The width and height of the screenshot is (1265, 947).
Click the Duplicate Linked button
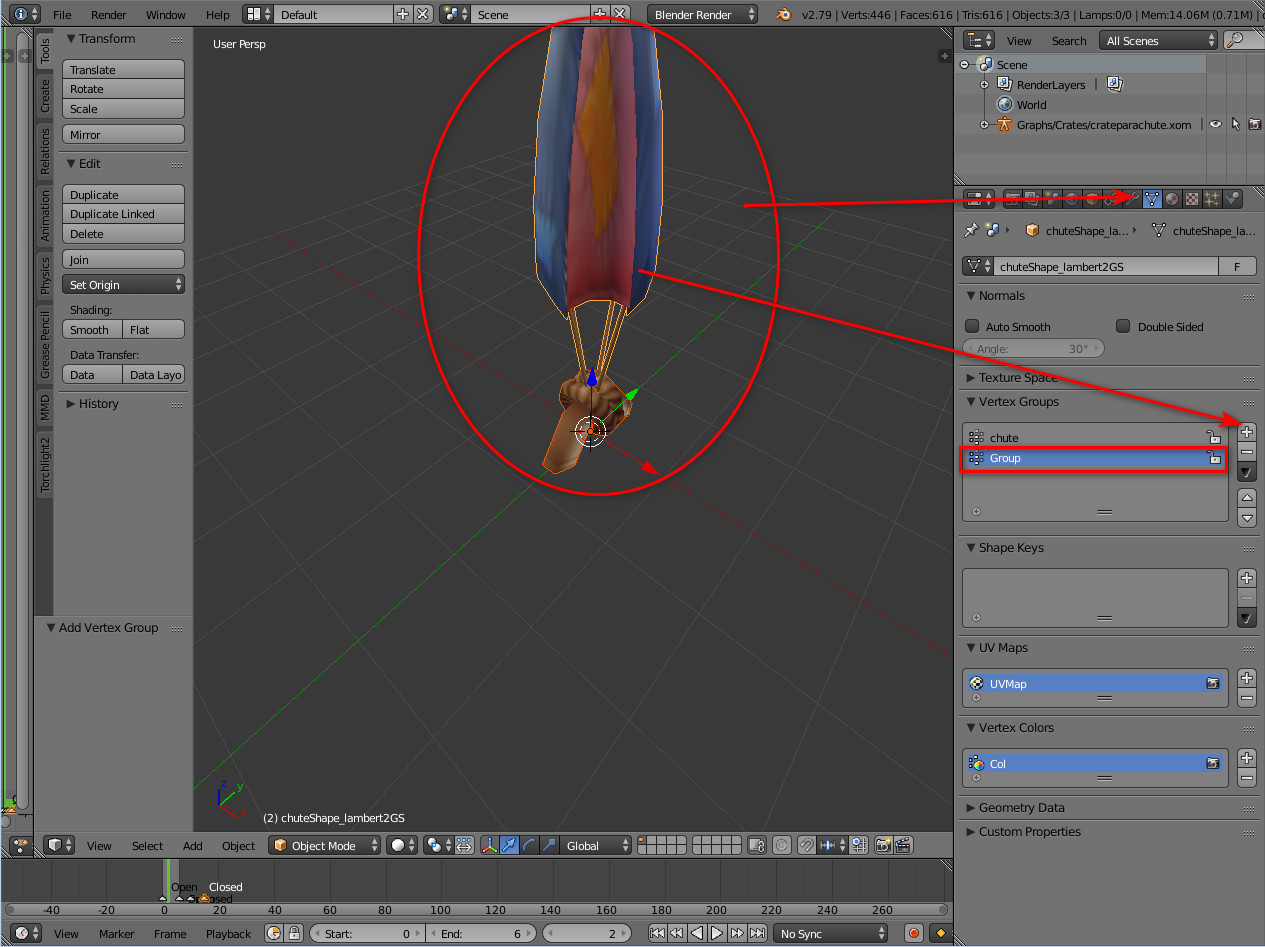point(123,214)
